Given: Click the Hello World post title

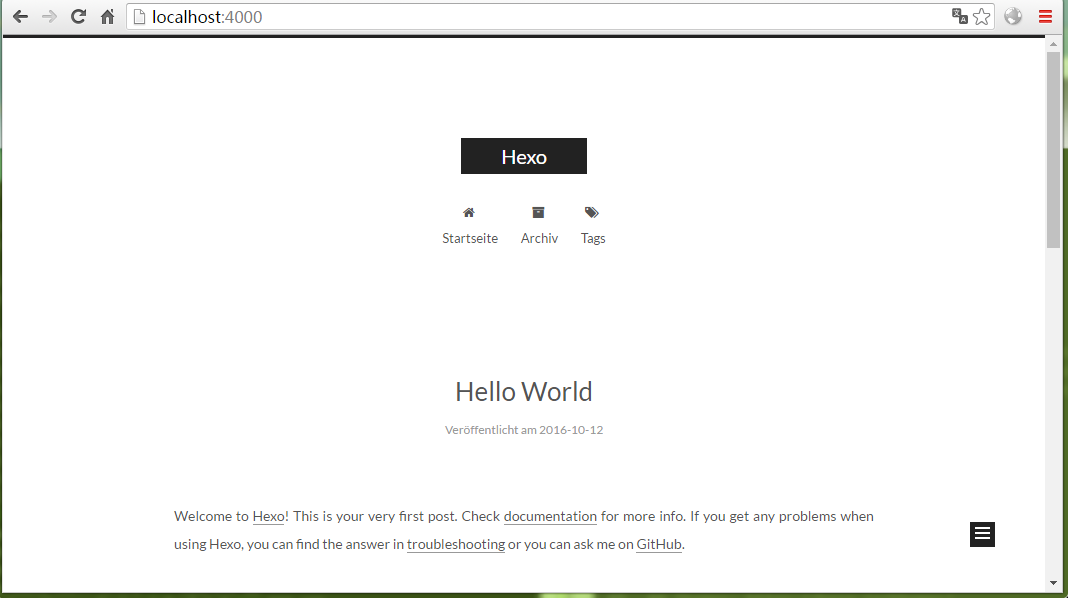Looking at the screenshot, I should [523, 391].
